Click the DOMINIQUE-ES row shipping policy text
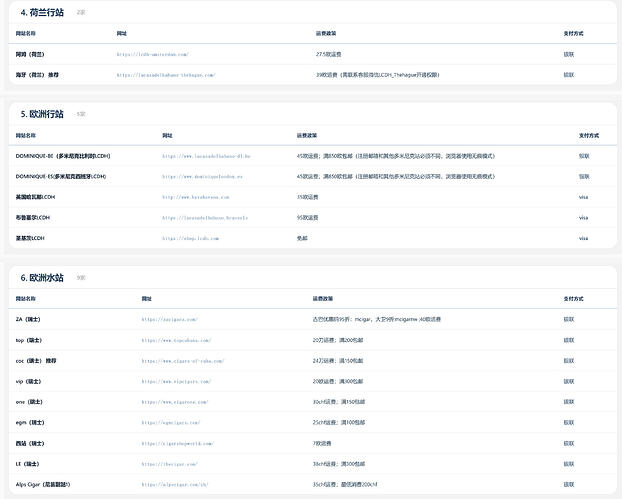Screen dimensions: 622x499 [x=396, y=177]
